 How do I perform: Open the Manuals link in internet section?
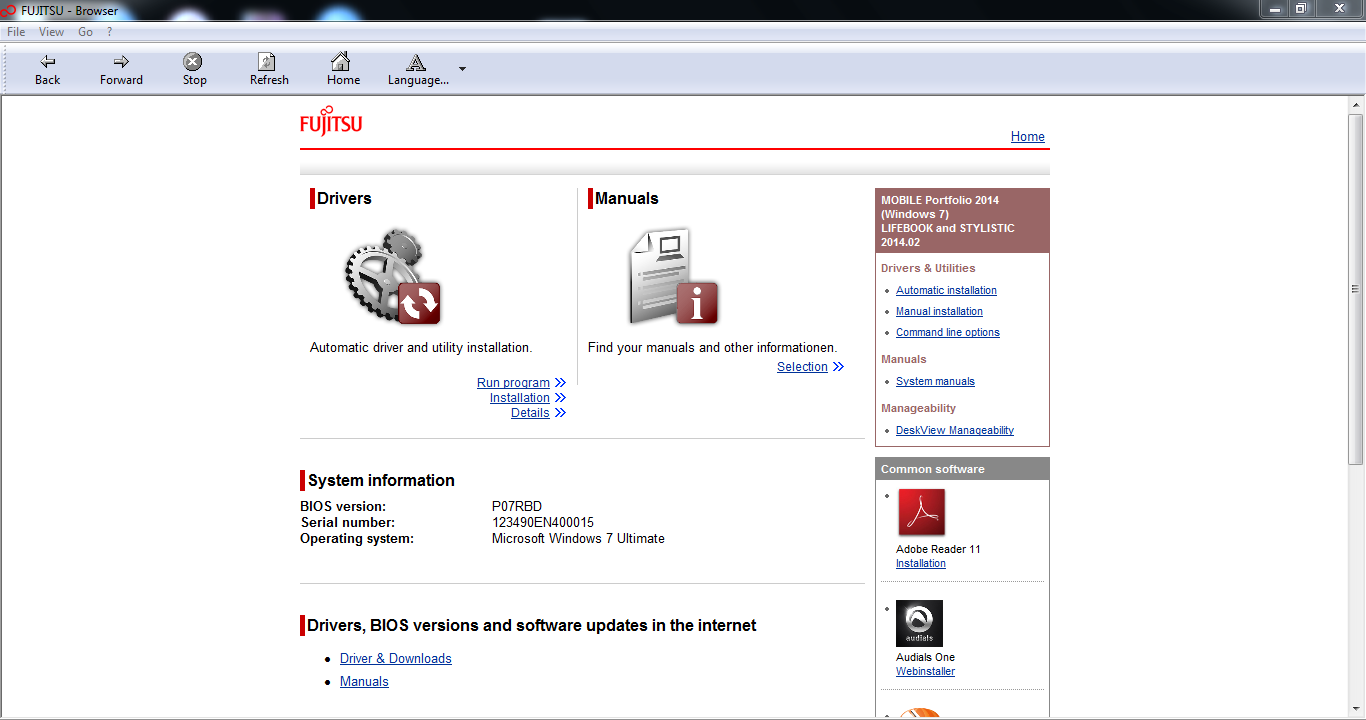[x=364, y=681]
